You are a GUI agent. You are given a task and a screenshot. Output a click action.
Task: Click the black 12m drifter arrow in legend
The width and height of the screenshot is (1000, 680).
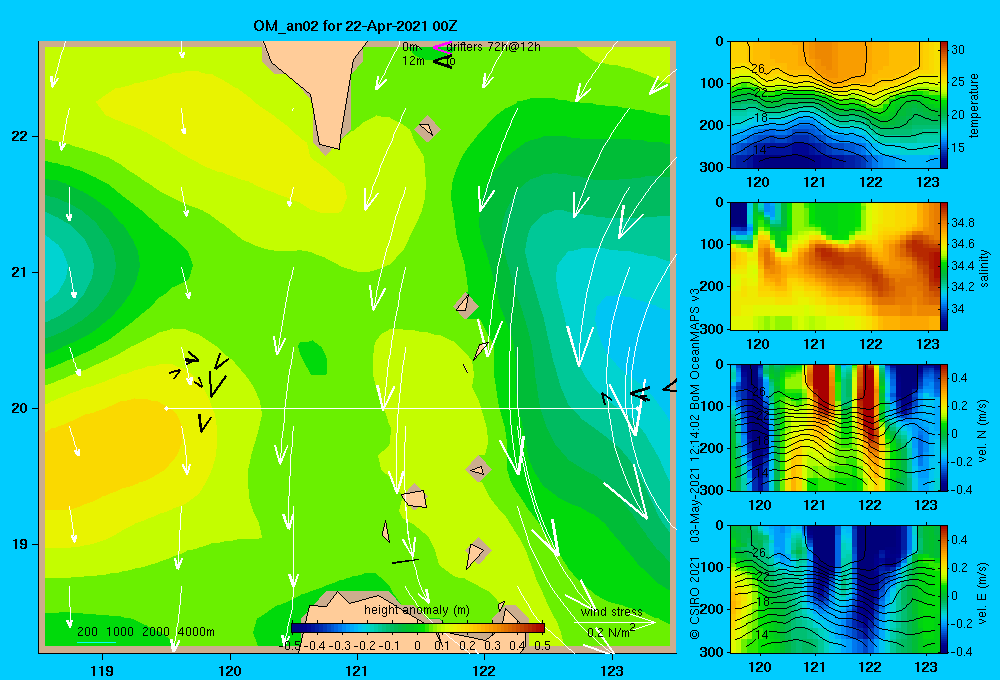442,62
